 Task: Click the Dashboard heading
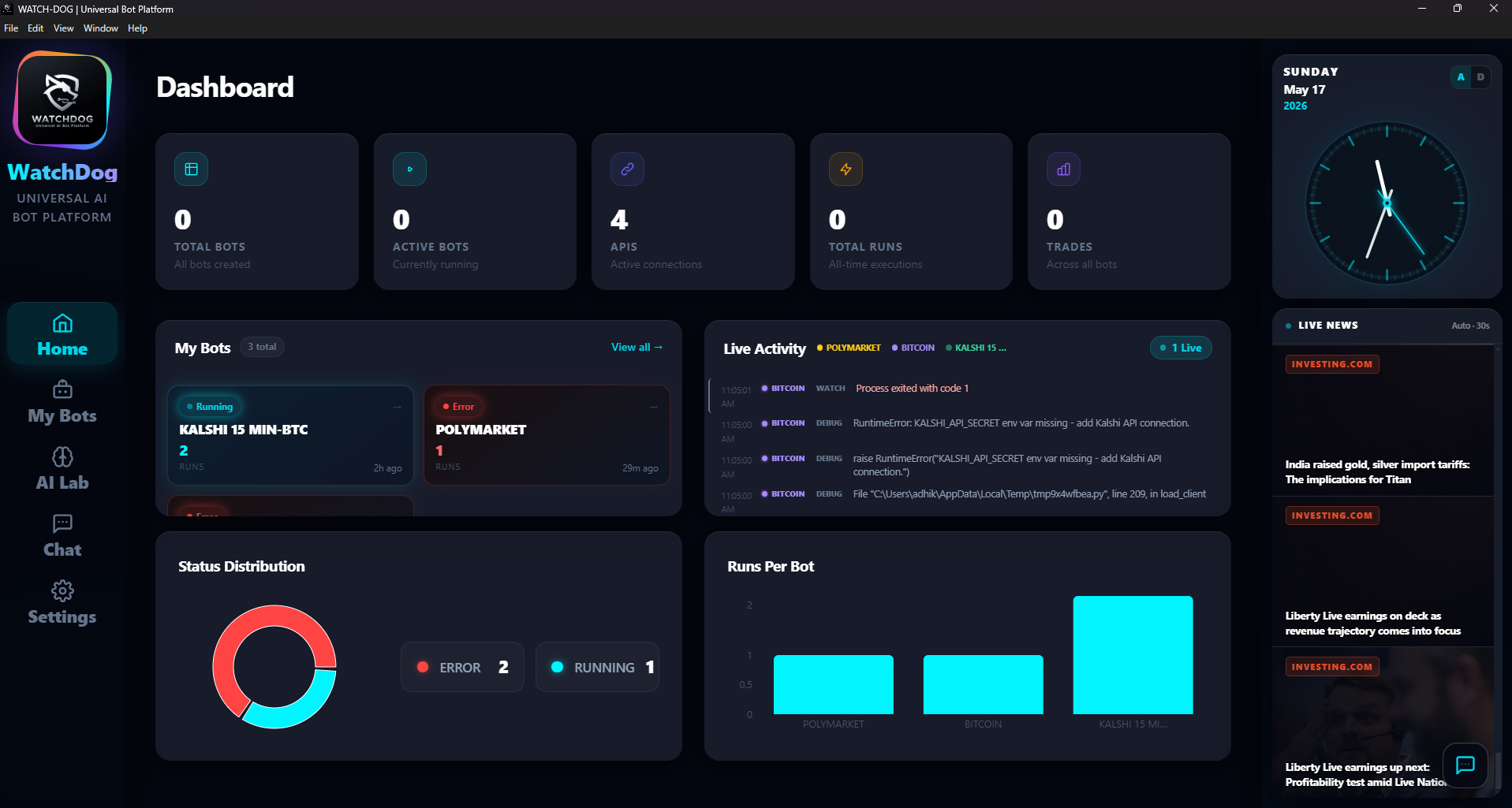pos(225,87)
